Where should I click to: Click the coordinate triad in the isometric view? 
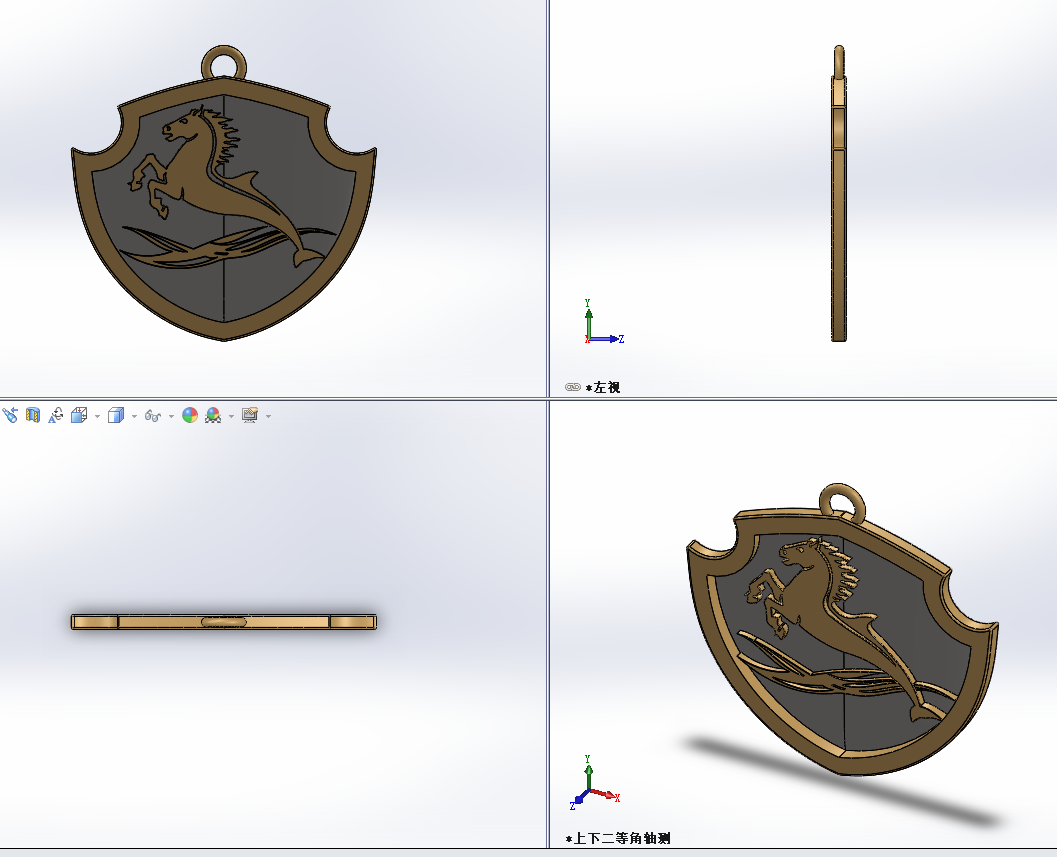pyautogui.click(x=594, y=783)
